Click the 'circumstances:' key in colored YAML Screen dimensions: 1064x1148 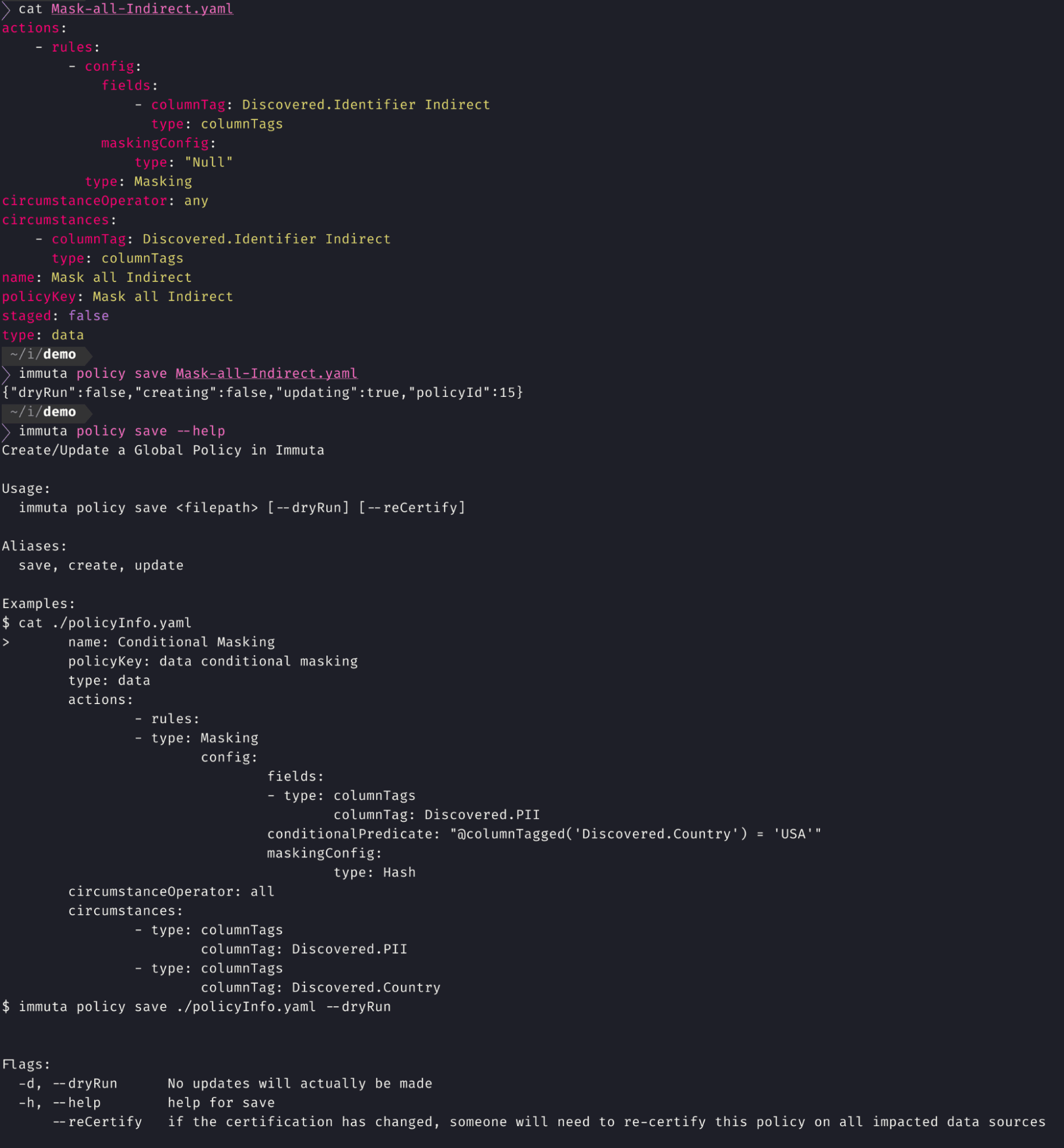(x=59, y=220)
